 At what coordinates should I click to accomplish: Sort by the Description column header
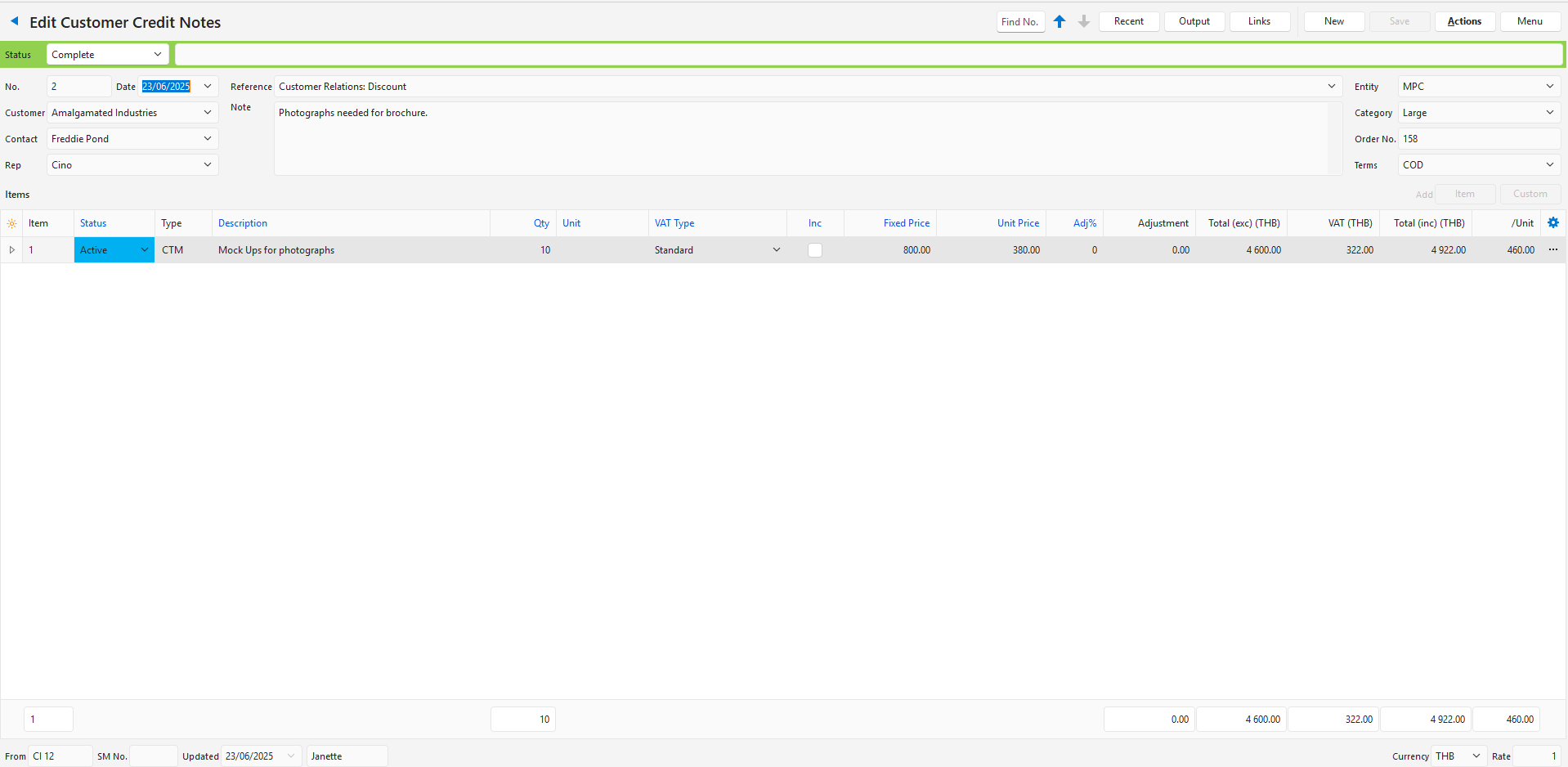[x=243, y=223]
